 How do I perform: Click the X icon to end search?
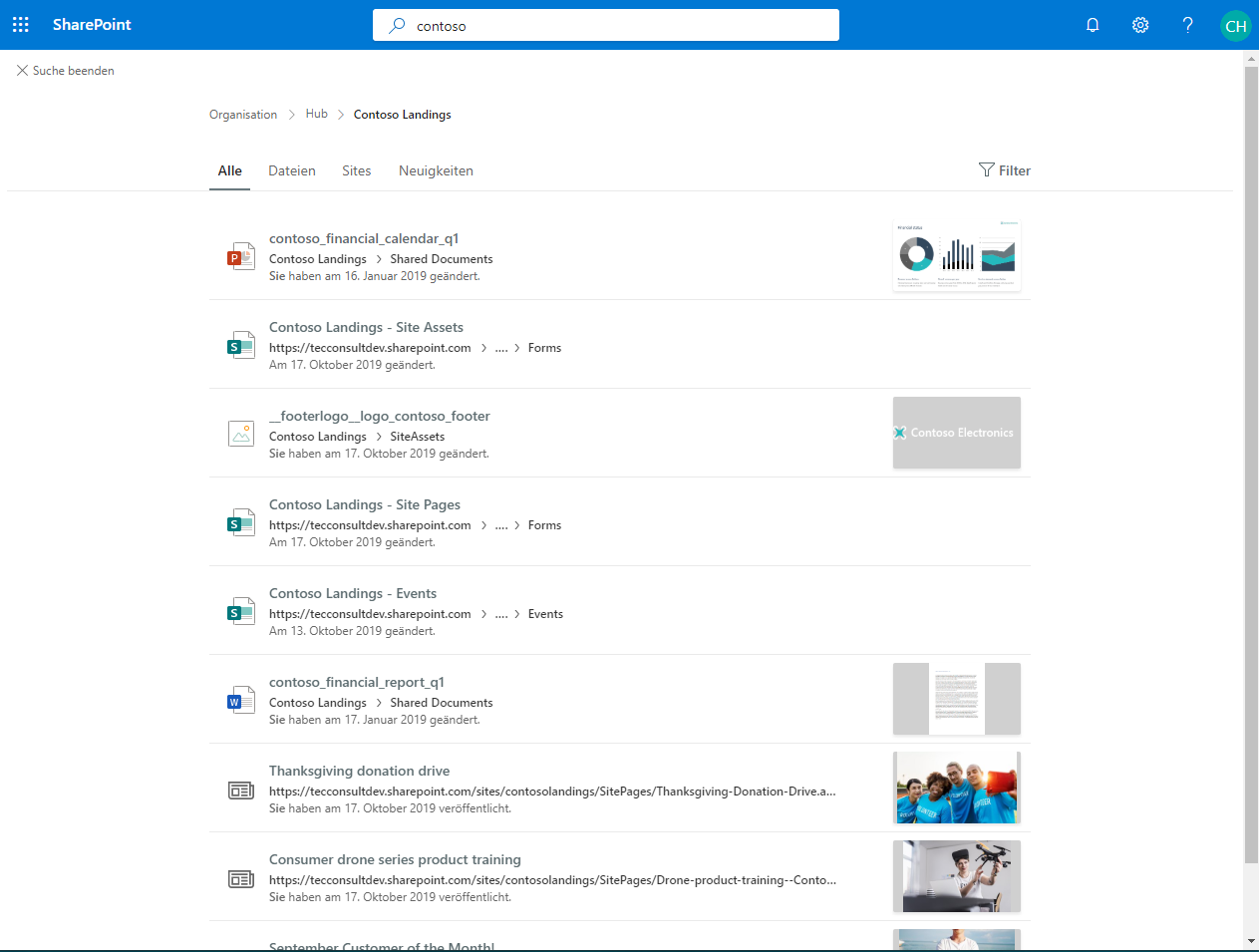coord(22,71)
